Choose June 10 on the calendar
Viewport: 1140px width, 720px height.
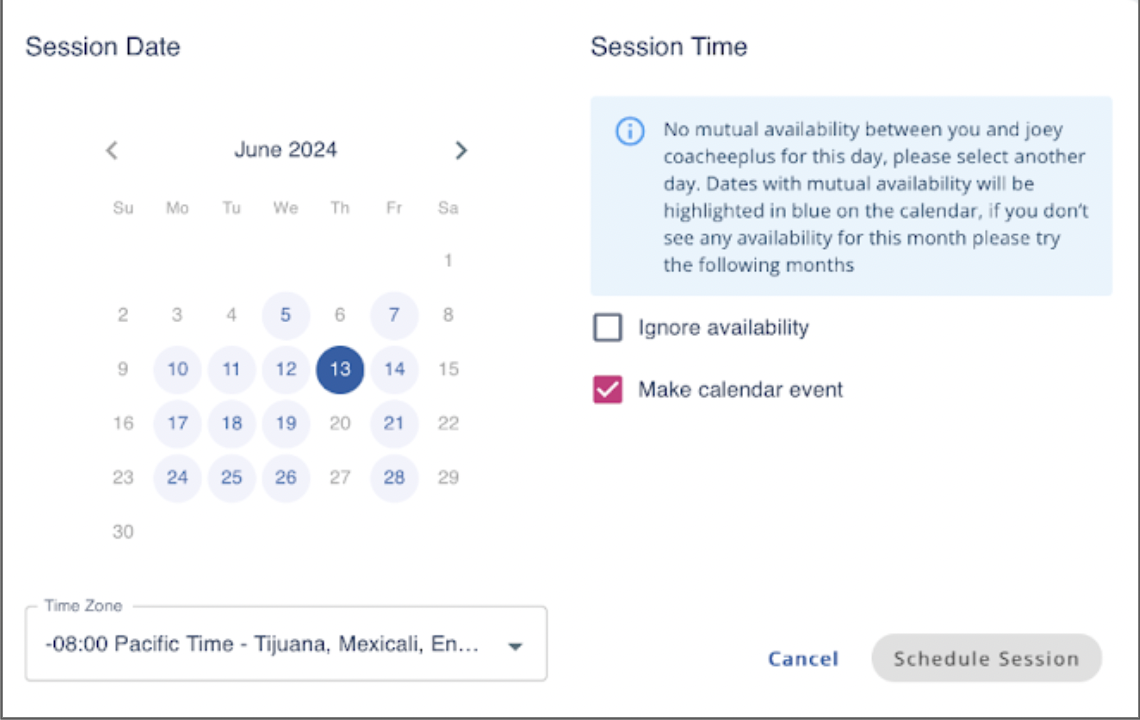point(178,369)
